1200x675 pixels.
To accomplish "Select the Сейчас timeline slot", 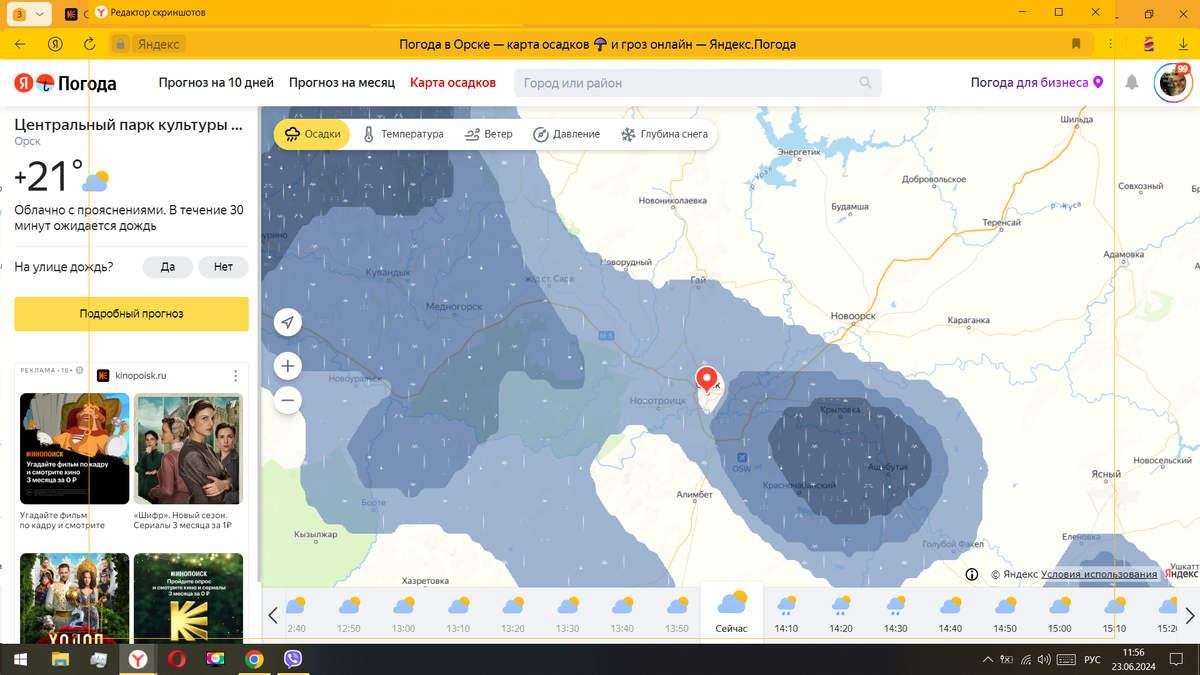I will 731,613.
